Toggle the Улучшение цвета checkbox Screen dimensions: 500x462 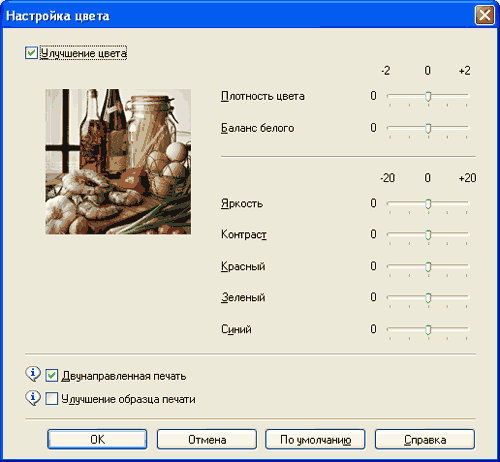[31, 53]
